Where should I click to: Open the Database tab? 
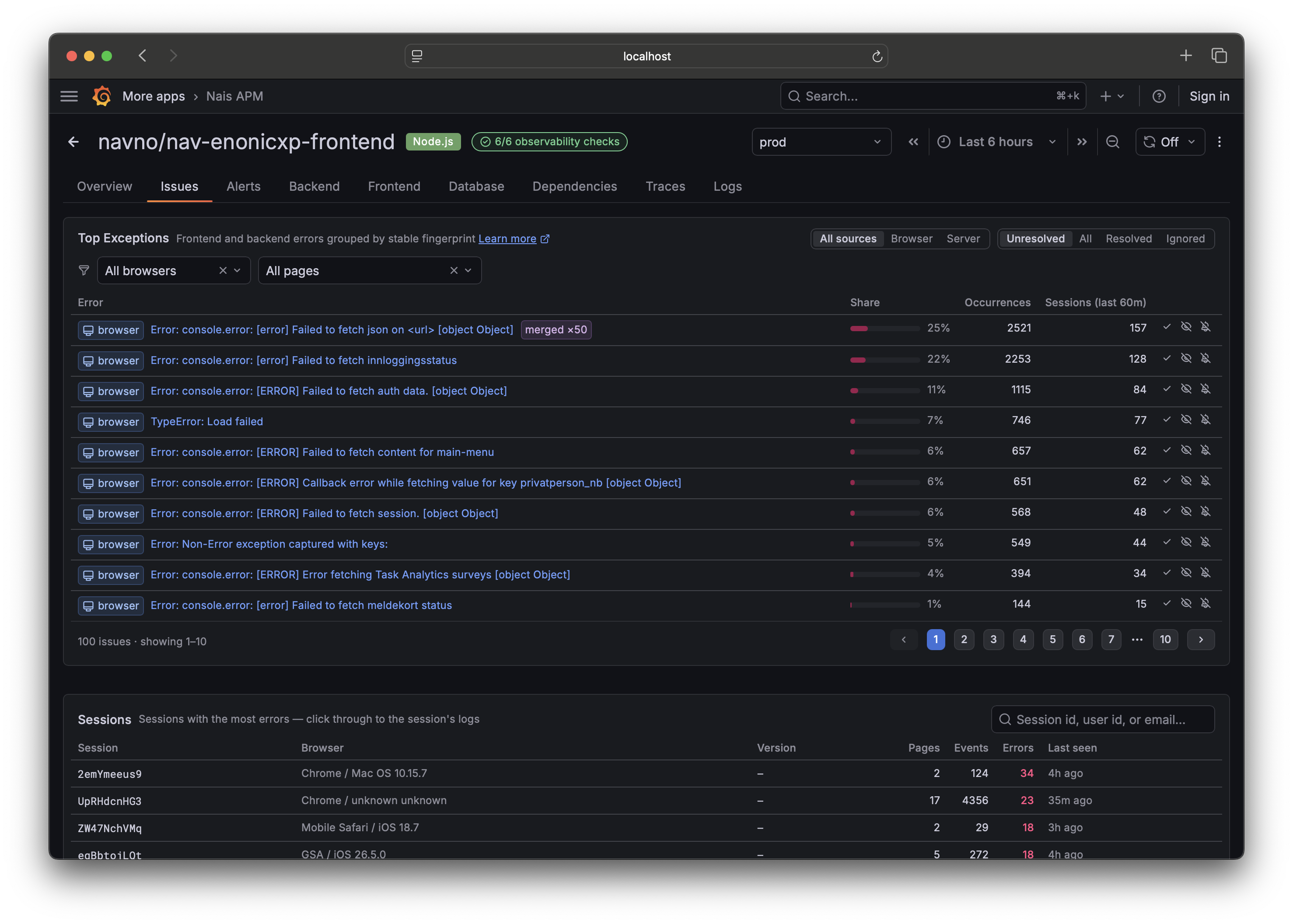476,187
